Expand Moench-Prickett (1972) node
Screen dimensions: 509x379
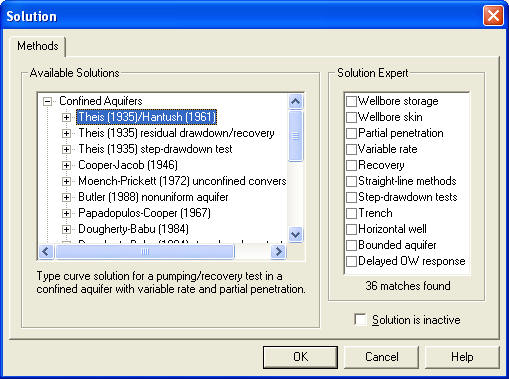pos(66,181)
